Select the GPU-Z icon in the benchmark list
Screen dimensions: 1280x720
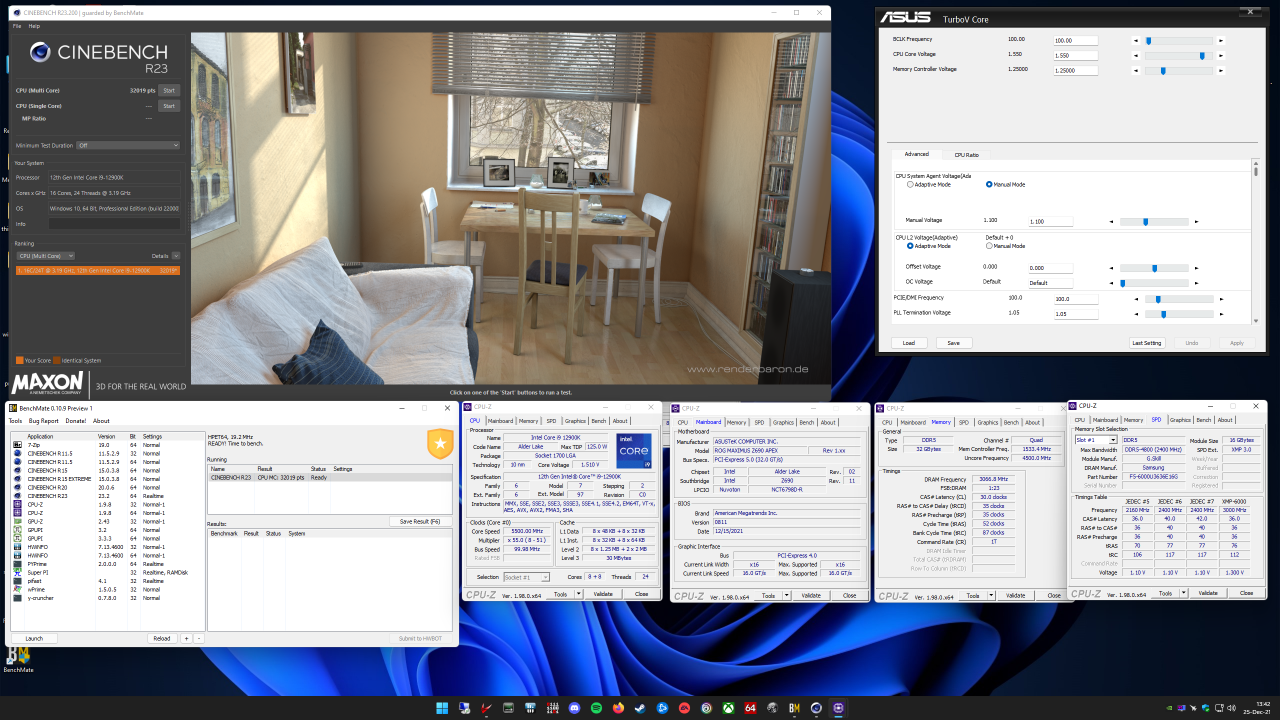point(18,521)
